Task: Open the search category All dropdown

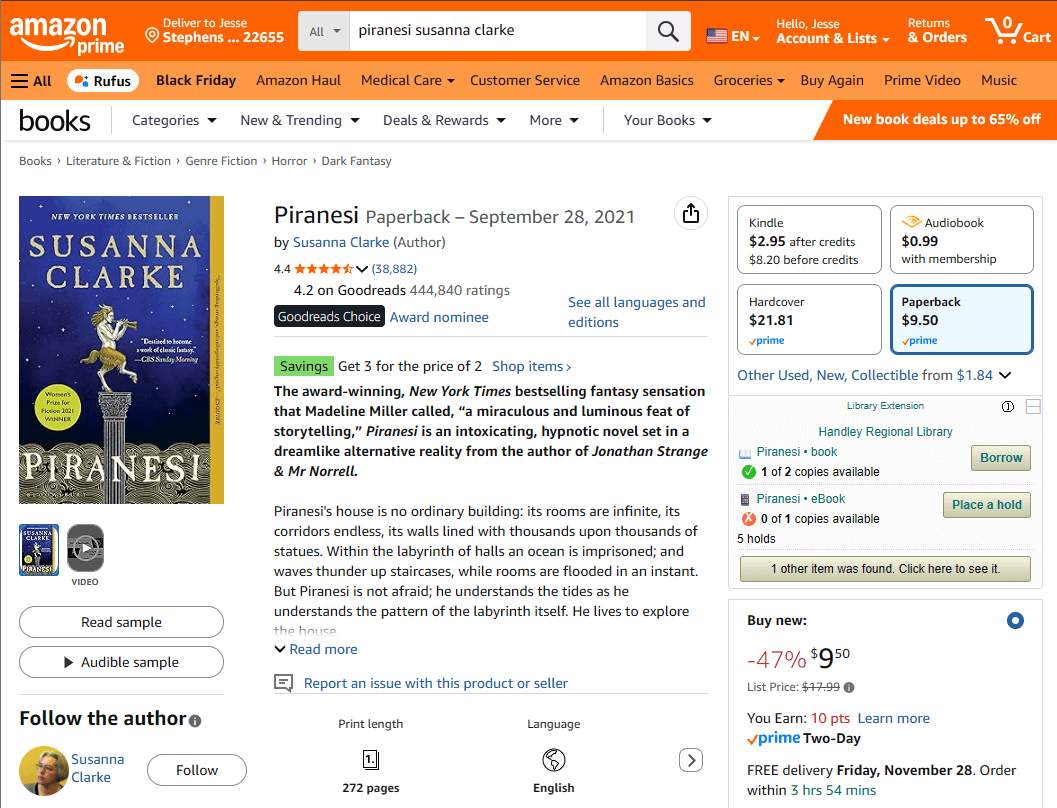Action: [324, 31]
